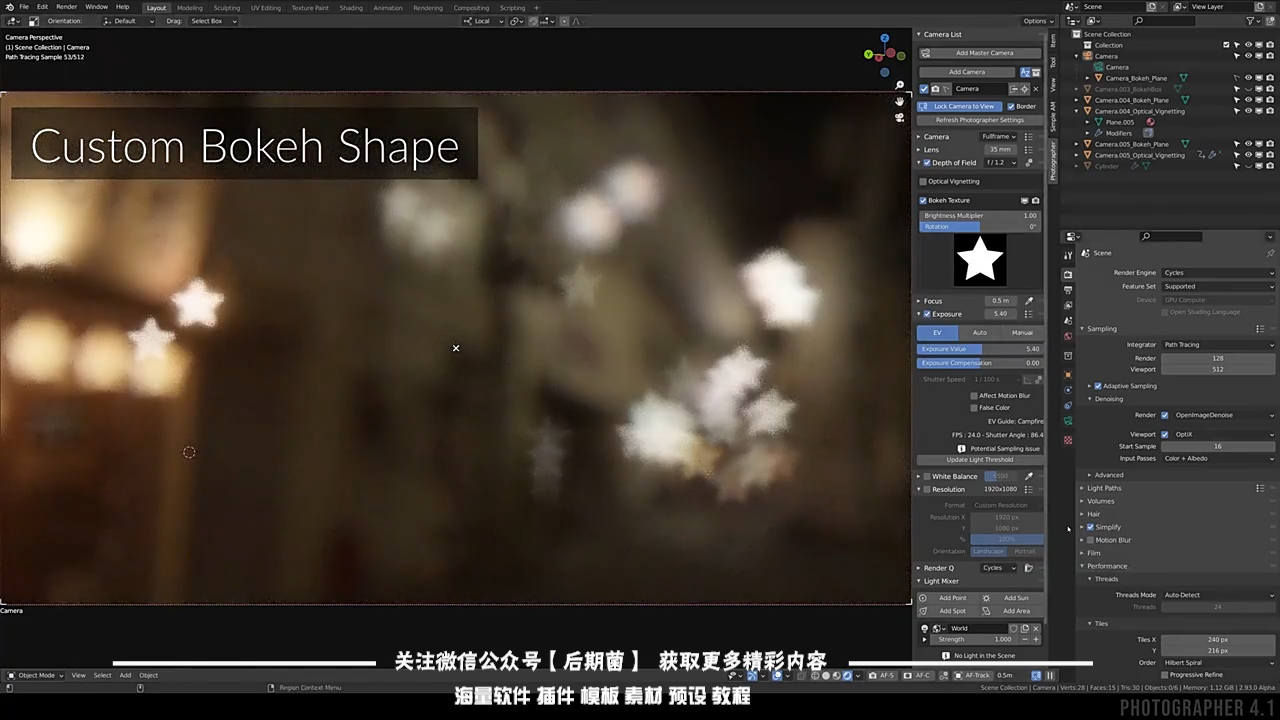The image size is (1280, 720).
Task: Click the outliner filter funnel icon
Action: coord(1248,21)
